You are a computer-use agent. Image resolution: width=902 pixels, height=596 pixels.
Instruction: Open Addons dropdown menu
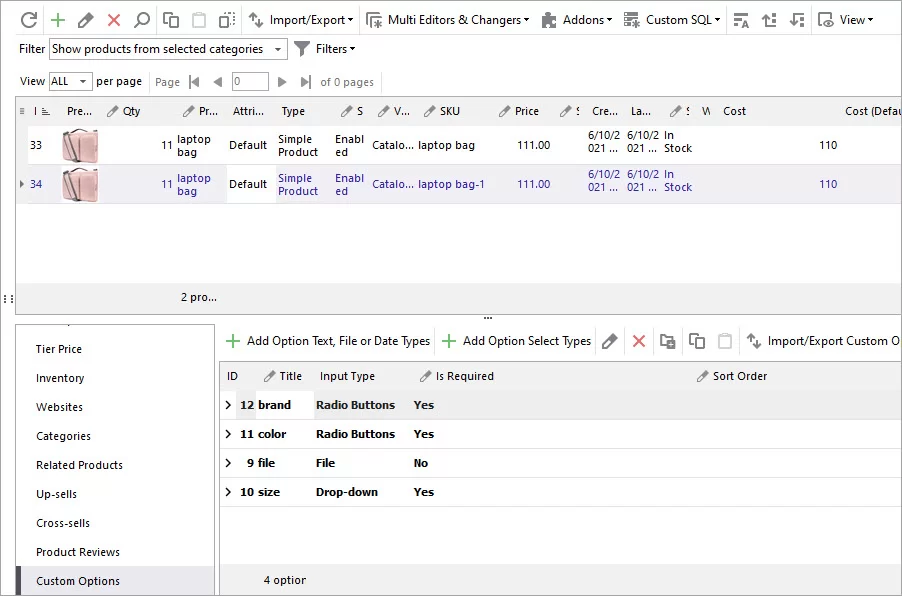pos(577,20)
